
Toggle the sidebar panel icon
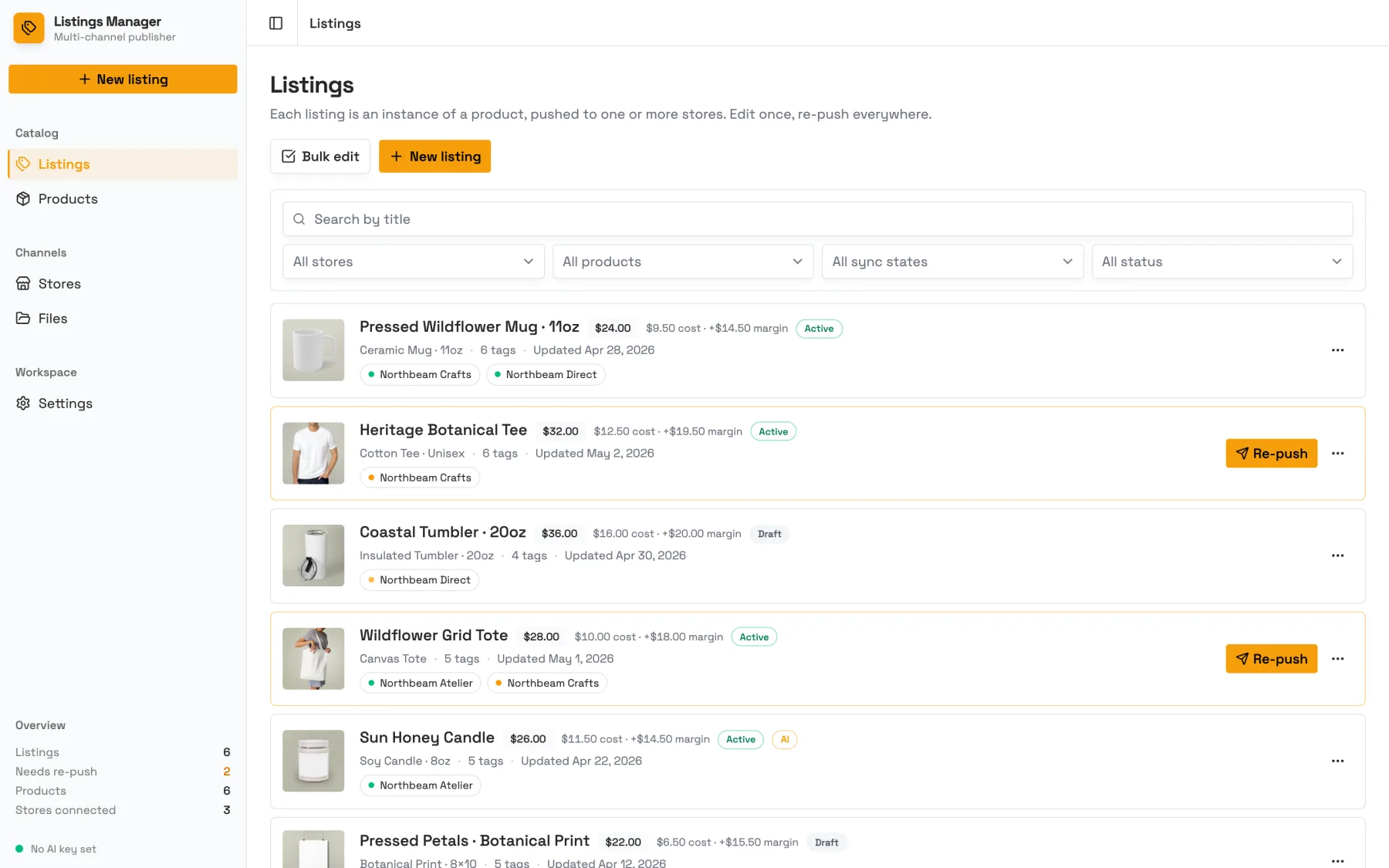click(x=275, y=23)
